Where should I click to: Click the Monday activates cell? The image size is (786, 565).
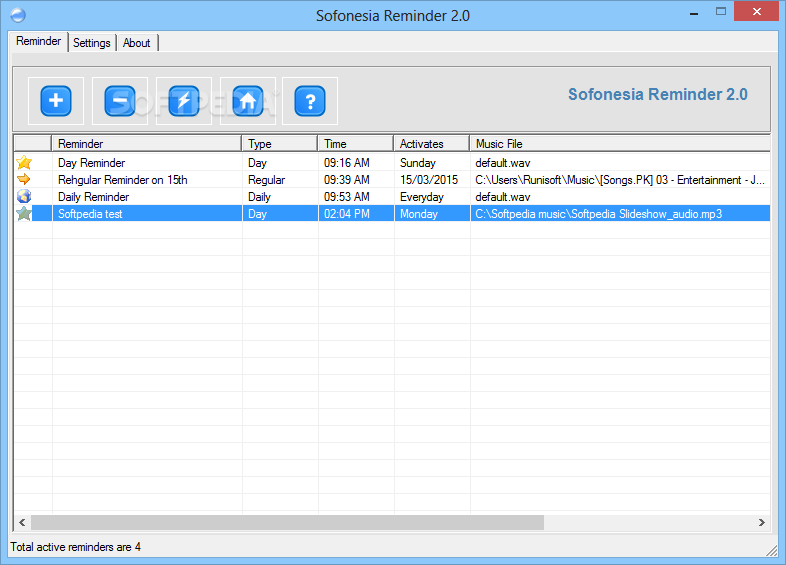419,214
